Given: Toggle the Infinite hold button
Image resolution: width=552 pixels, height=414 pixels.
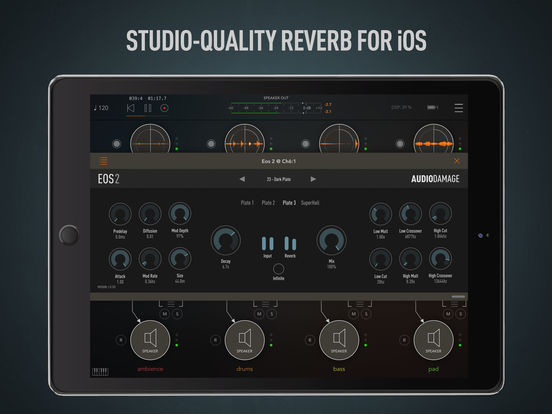Looking at the screenshot, I should (278, 269).
